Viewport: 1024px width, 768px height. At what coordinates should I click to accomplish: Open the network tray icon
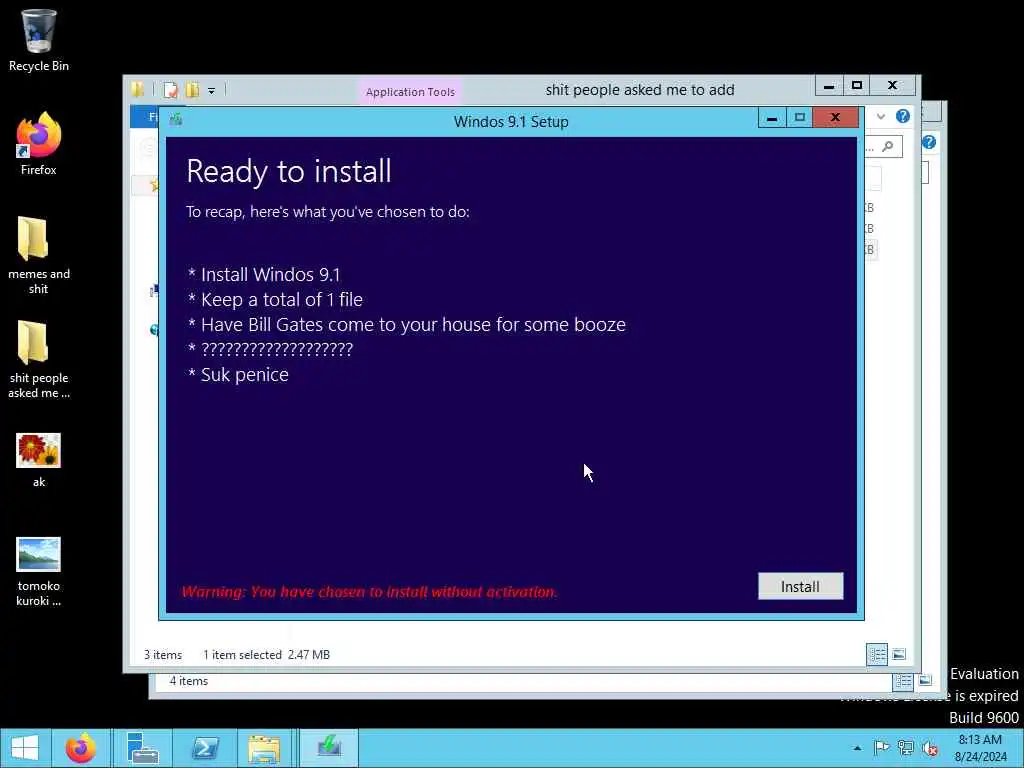905,748
